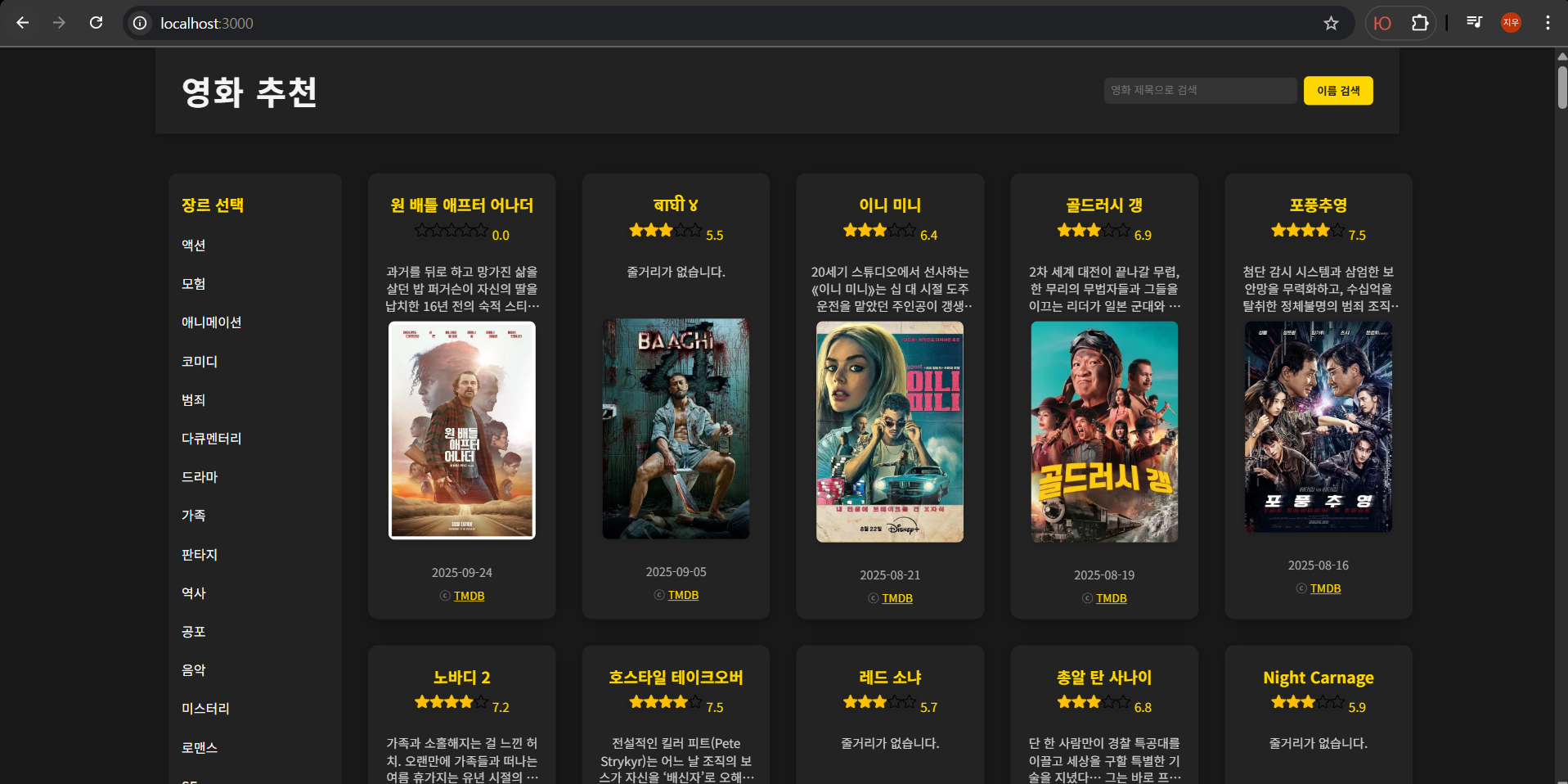The height and width of the screenshot is (784, 1568).
Task: Click the 0.0 star rating
Action: coord(462,233)
